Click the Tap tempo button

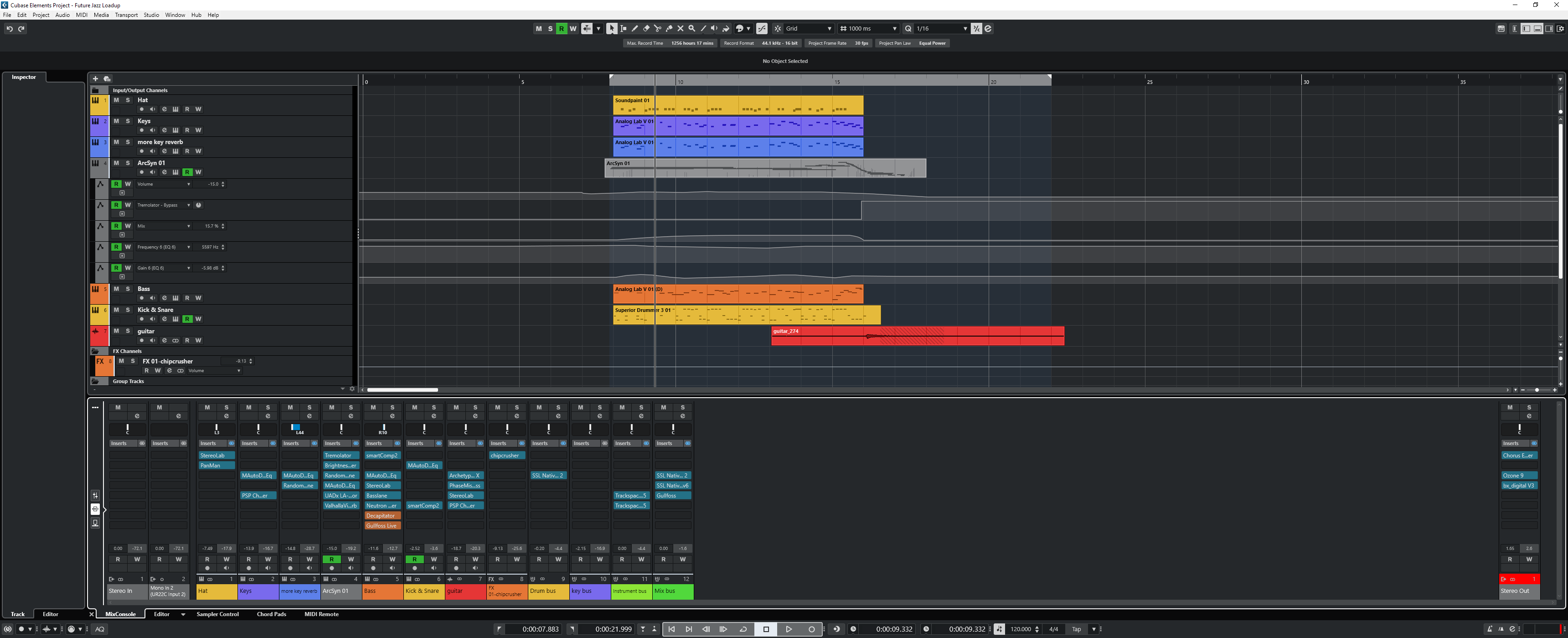1076,629
